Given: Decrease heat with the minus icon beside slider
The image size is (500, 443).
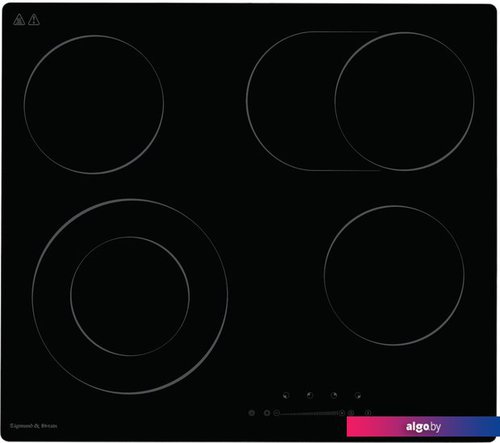Looking at the screenshot, I should (x=276, y=413).
